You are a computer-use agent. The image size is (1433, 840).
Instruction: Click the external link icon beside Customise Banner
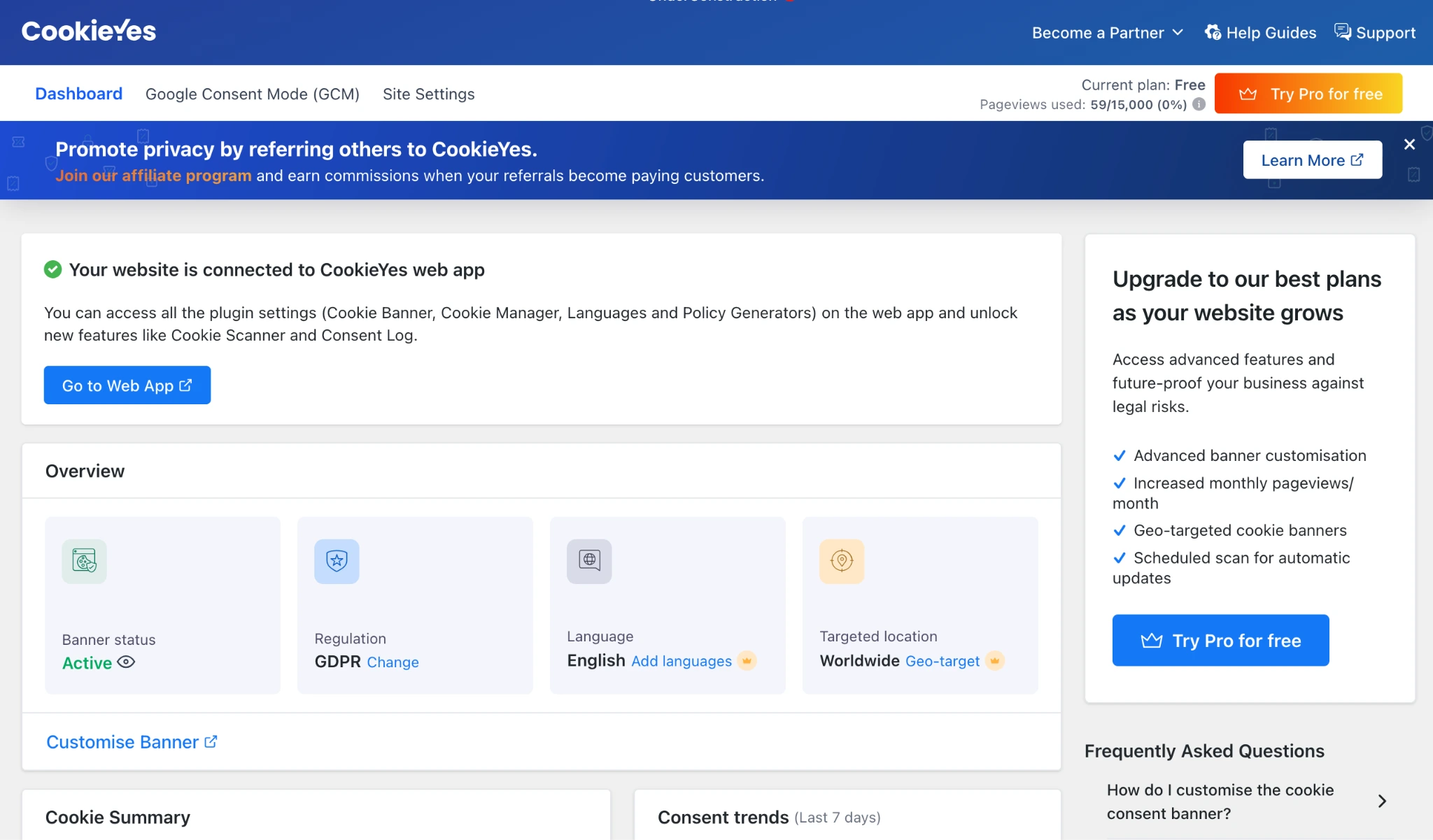211,741
